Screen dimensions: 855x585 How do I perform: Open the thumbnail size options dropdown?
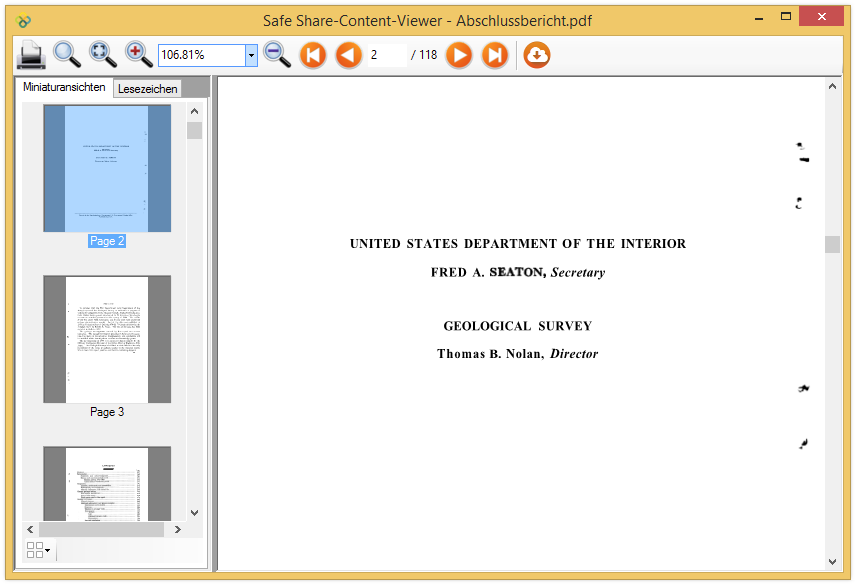[x=39, y=550]
